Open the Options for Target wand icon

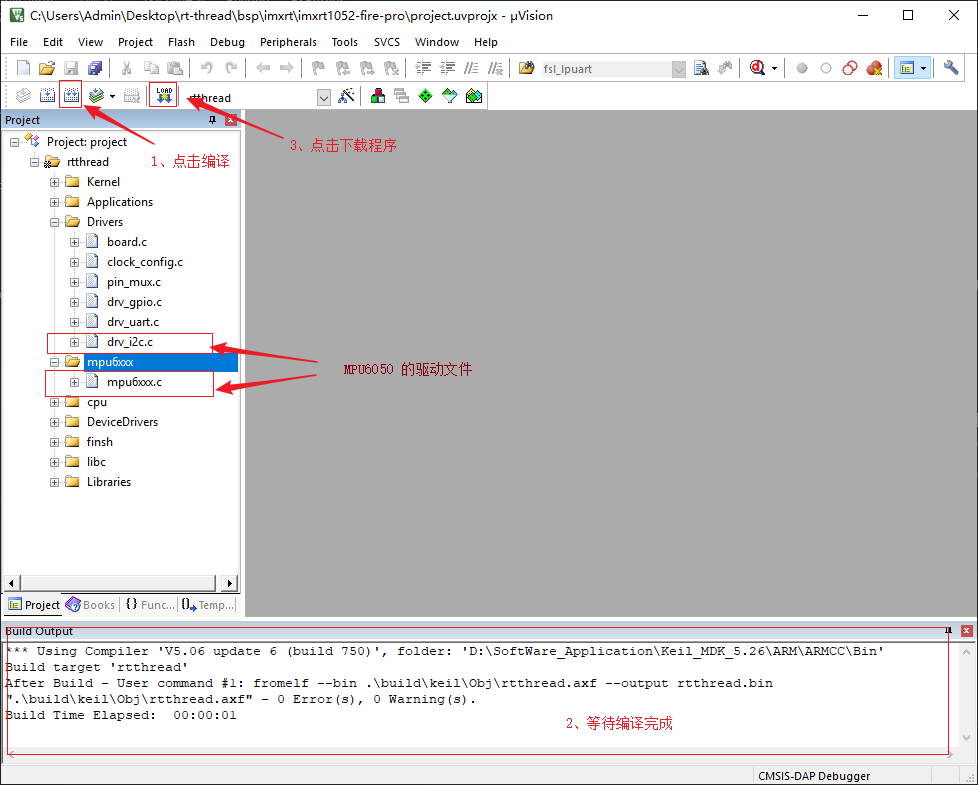tap(346, 96)
